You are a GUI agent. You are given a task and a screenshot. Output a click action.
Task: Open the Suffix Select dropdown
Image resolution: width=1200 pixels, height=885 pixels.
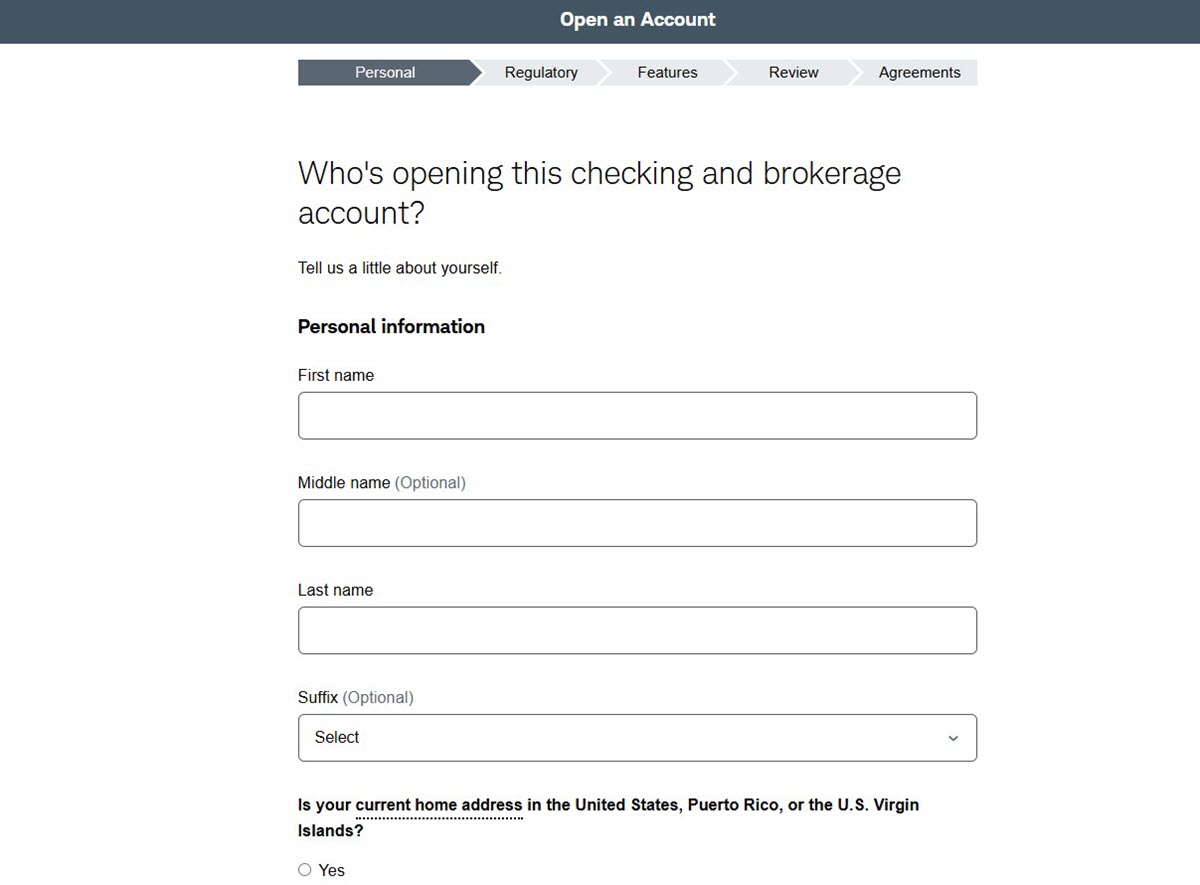tap(637, 738)
